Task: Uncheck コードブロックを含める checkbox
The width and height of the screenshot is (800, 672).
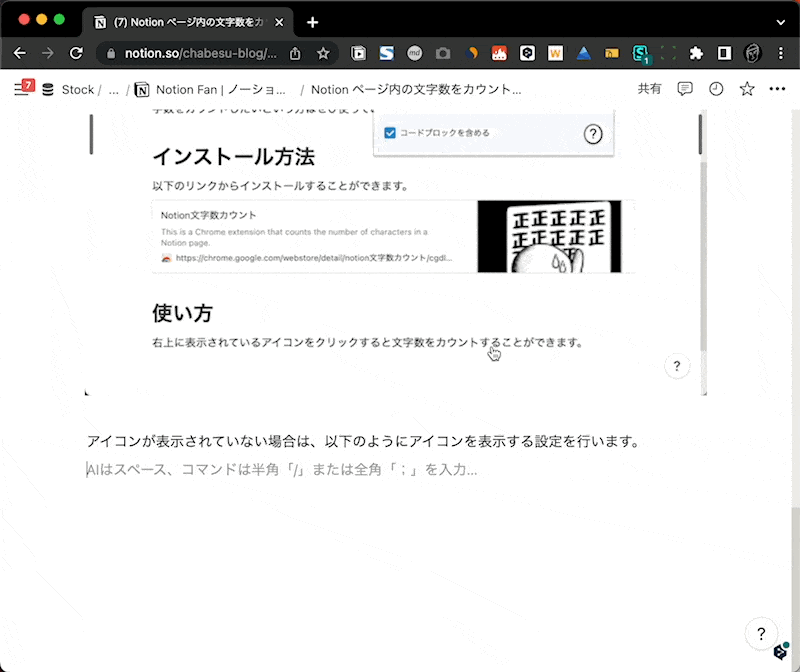Action: click(x=390, y=133)
